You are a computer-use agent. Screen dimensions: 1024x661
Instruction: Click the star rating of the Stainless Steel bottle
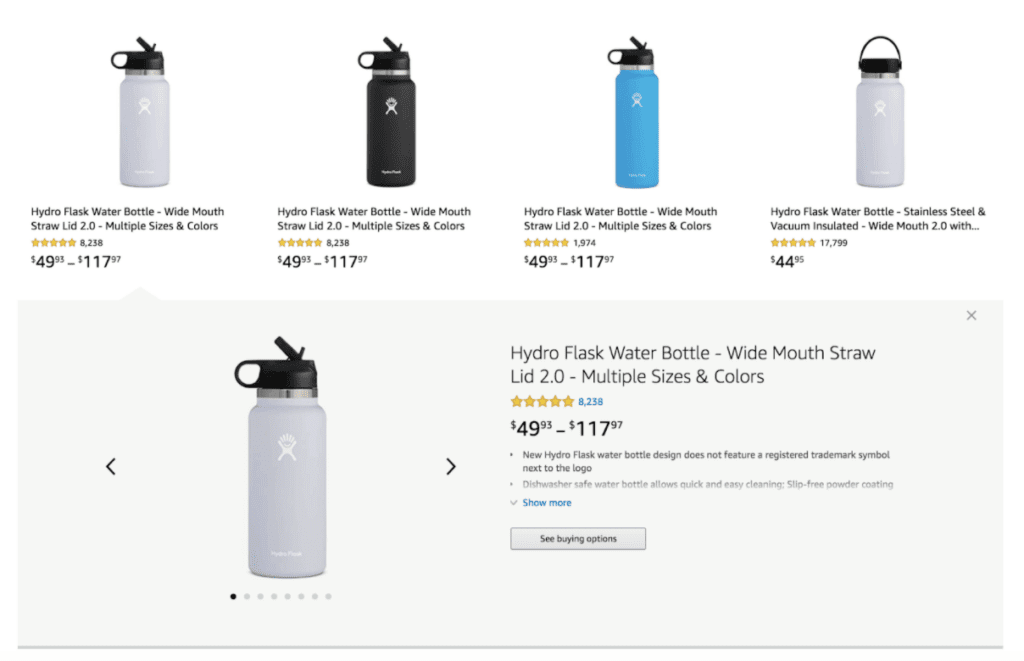coord(795,242)
